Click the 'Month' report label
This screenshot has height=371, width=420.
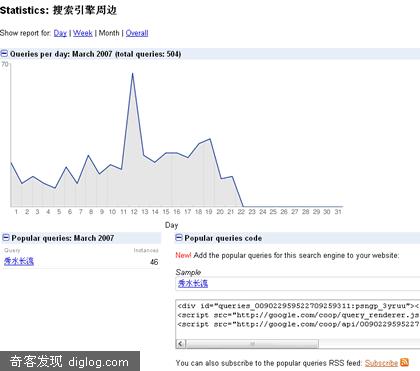point(109,33)
